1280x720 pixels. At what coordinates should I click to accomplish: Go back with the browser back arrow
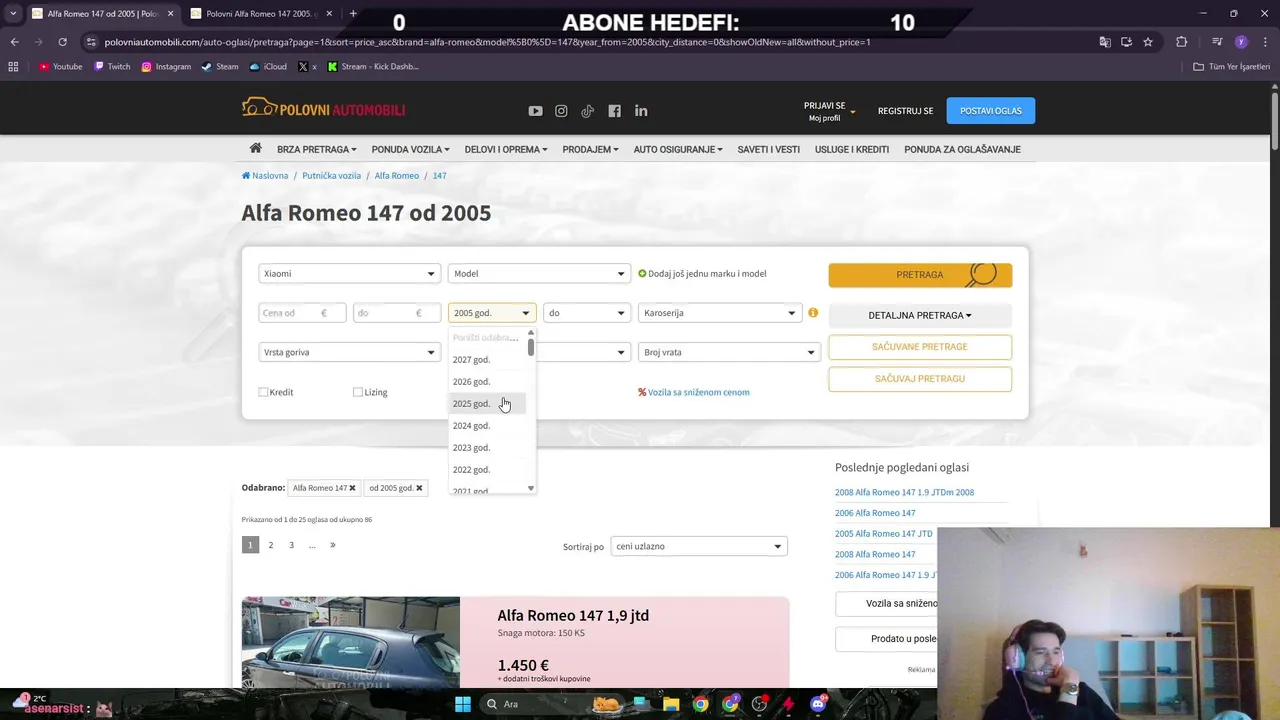pyautogui.click(x=14, y=42)
